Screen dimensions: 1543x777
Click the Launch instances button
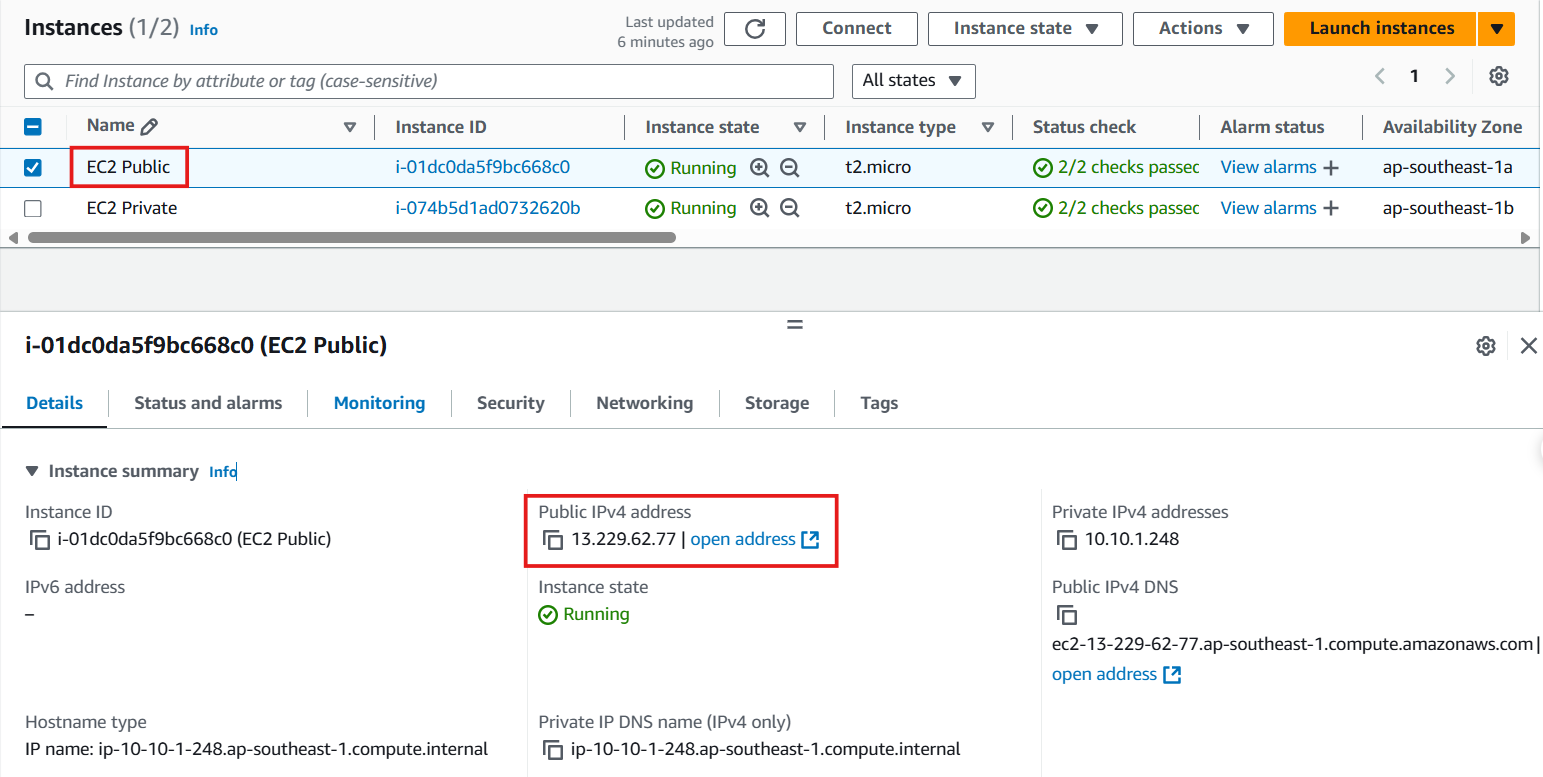click(1381, 29)
